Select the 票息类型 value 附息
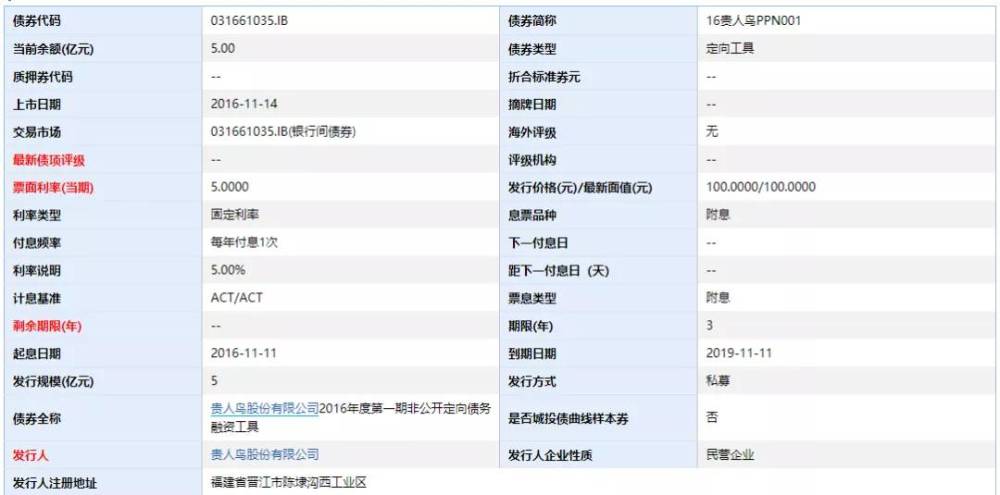Image resolution: width=1000 pixels, height=495 pixels. (x=718, y=298)
